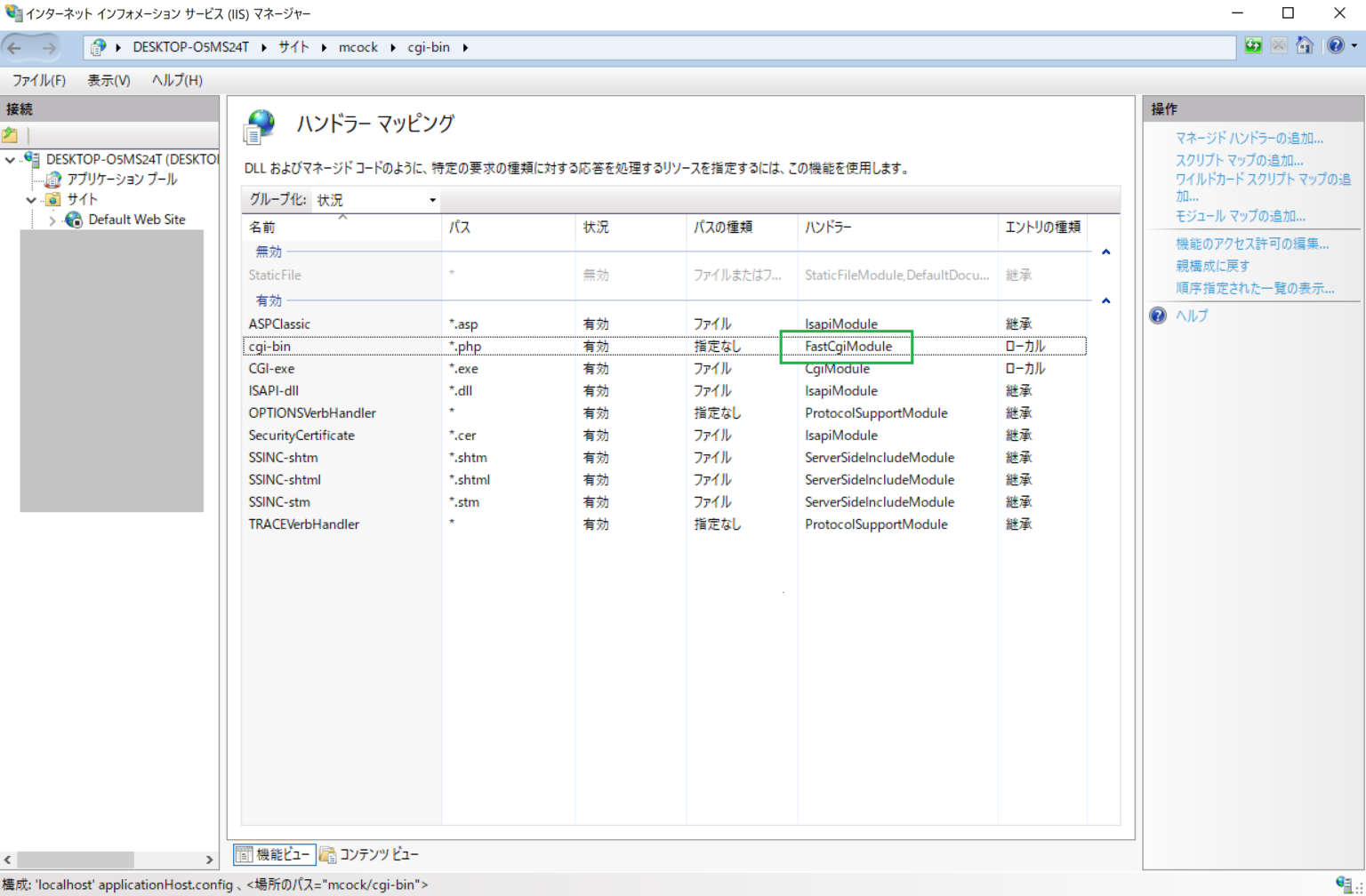Click the Forward navigation arrow
This screenshot has height=896, width=1366.
(49, 48)
